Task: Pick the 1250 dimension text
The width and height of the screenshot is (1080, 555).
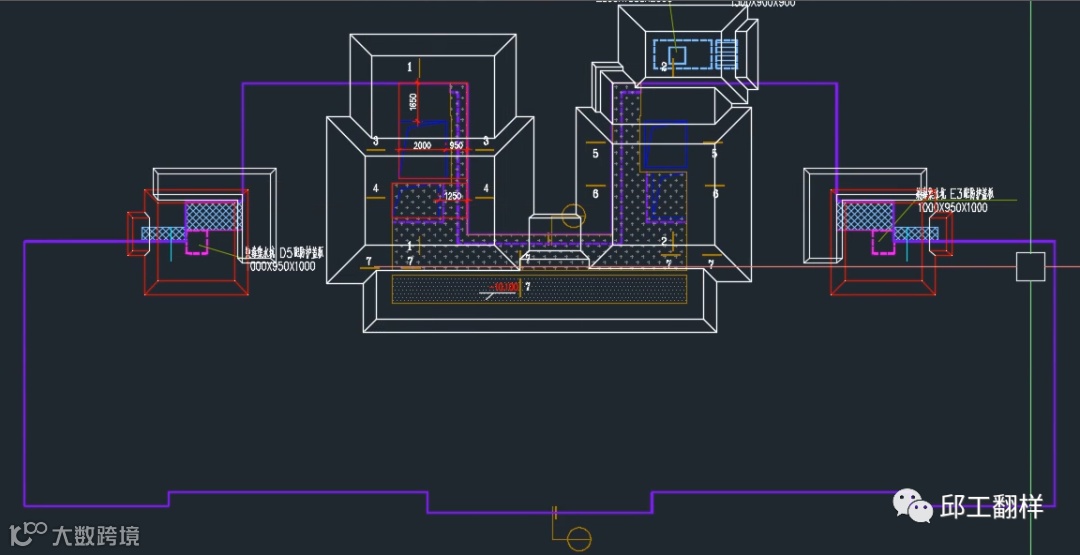Action: 453,196
